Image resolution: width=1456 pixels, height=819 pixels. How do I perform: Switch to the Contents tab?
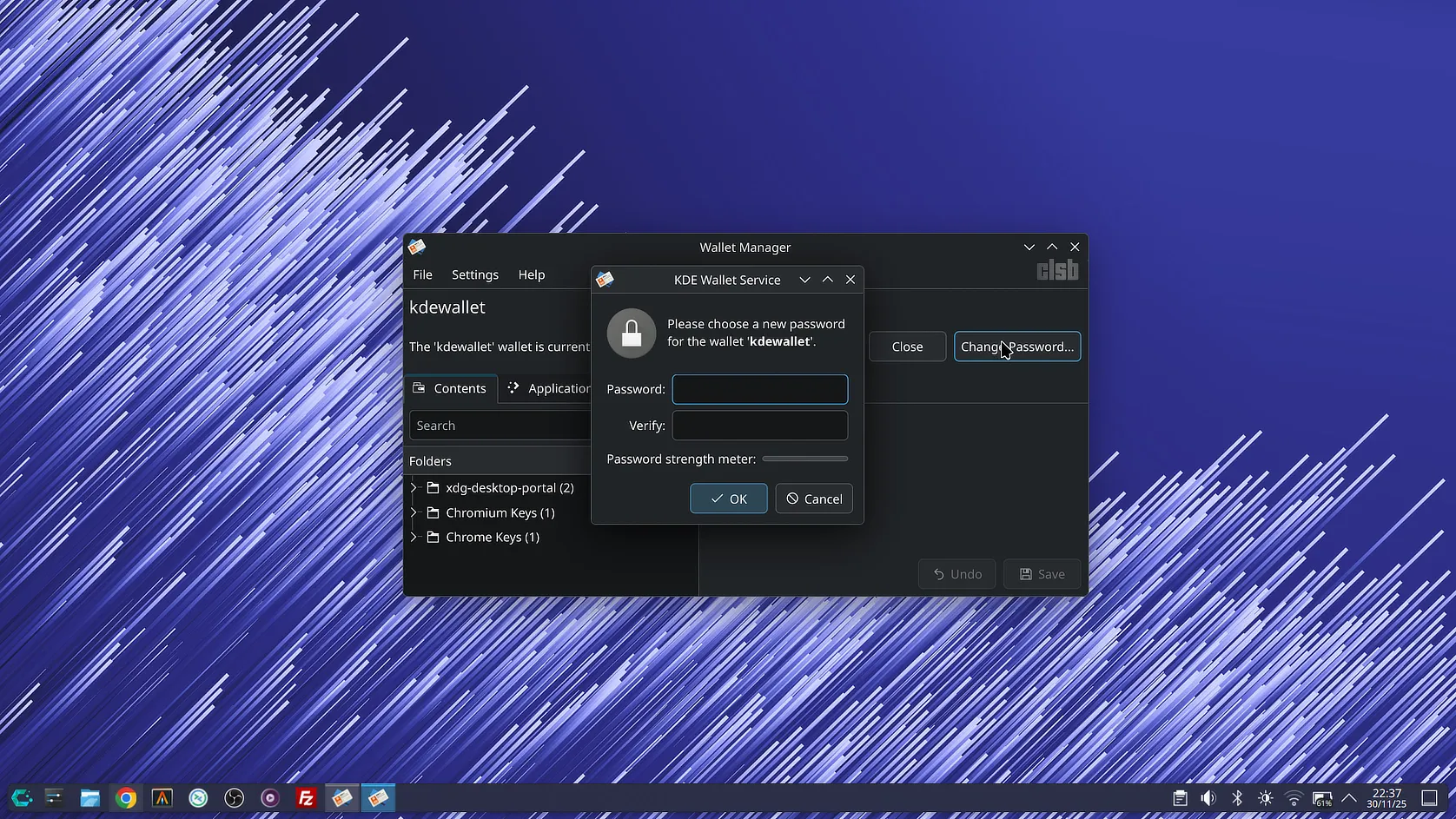(x=450, y=388)
